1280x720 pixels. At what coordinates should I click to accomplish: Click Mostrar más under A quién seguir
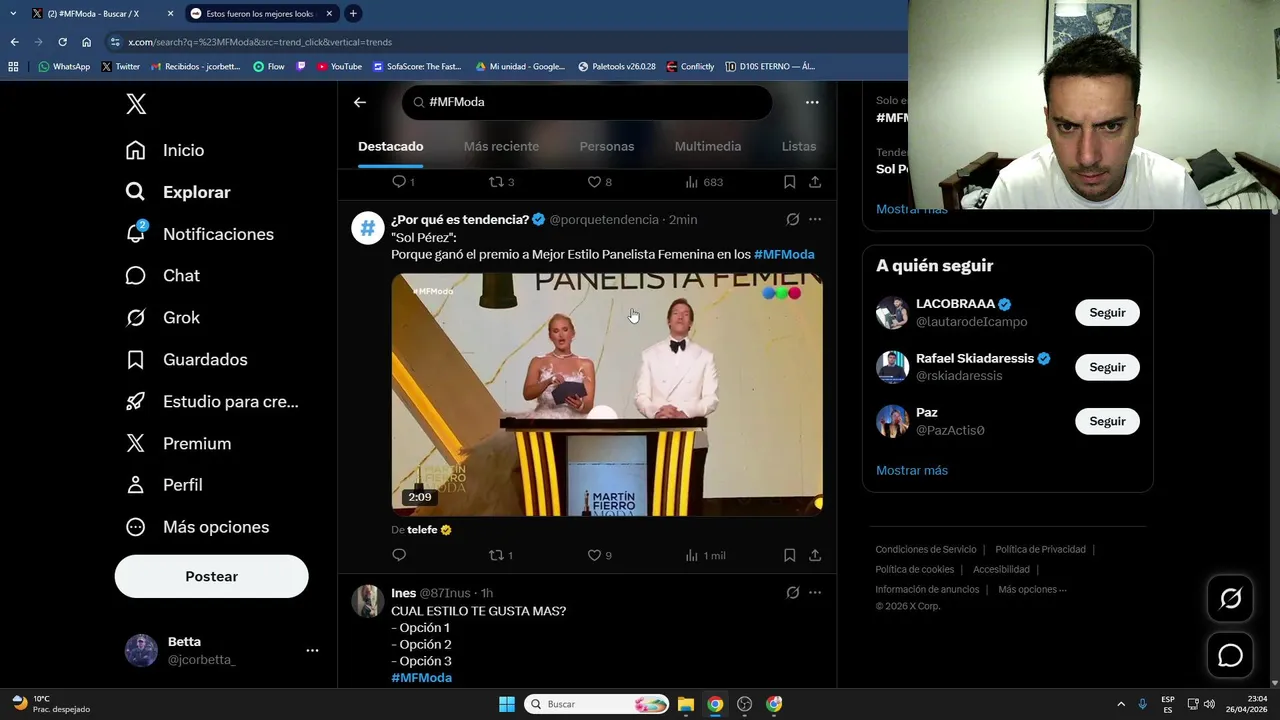tap(912, 470)
